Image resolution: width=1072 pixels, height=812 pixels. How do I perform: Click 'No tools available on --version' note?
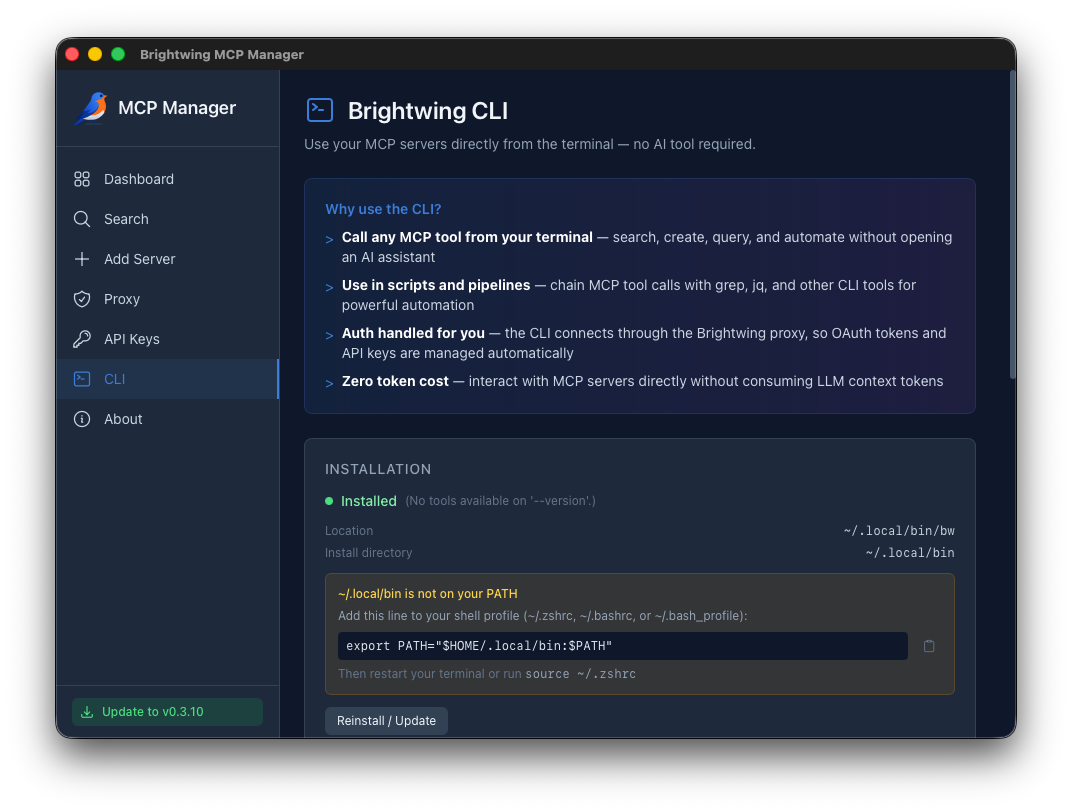click(500, 501)
